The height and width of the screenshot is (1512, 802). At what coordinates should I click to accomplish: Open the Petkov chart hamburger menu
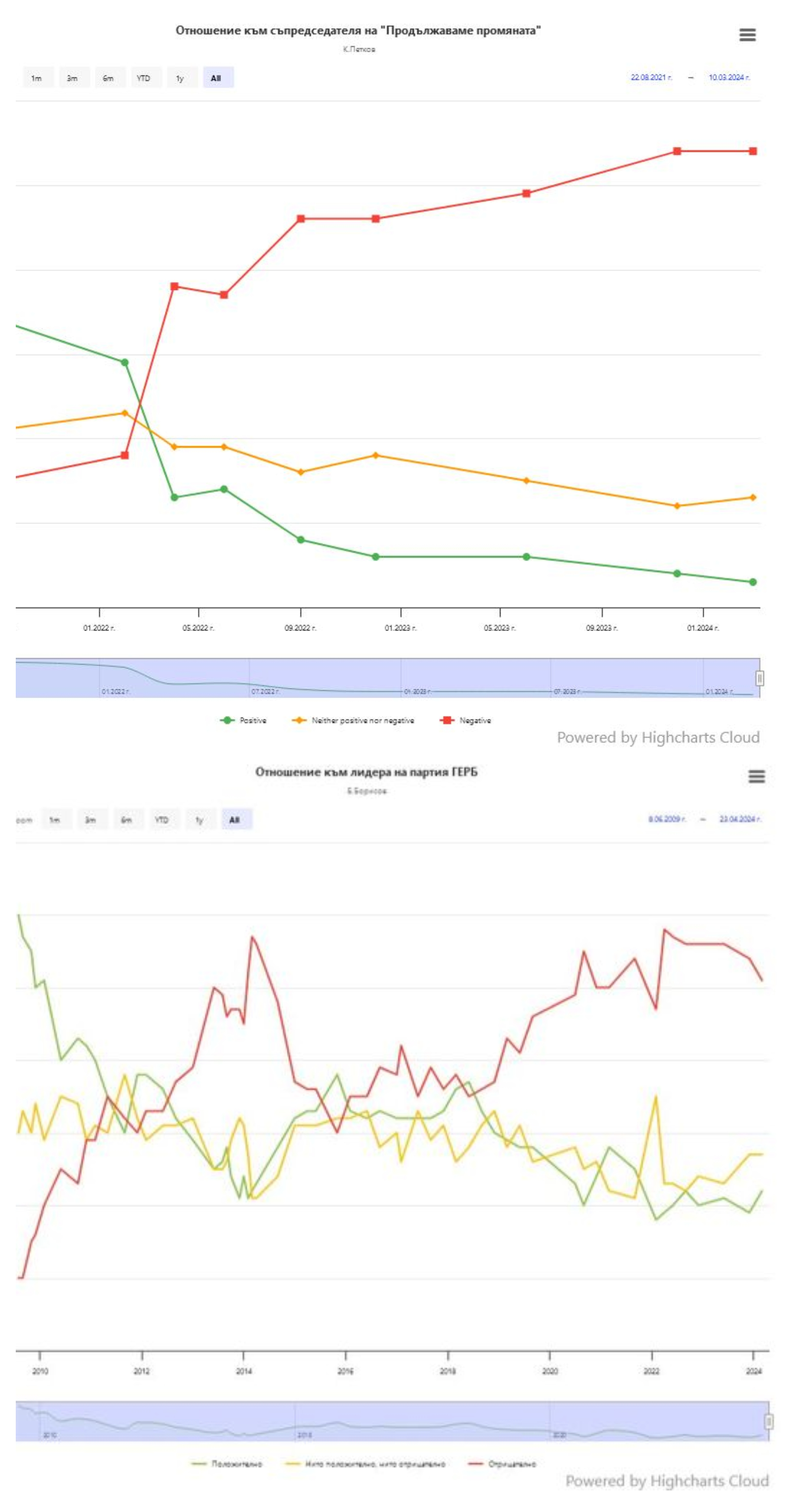point(747,35)
